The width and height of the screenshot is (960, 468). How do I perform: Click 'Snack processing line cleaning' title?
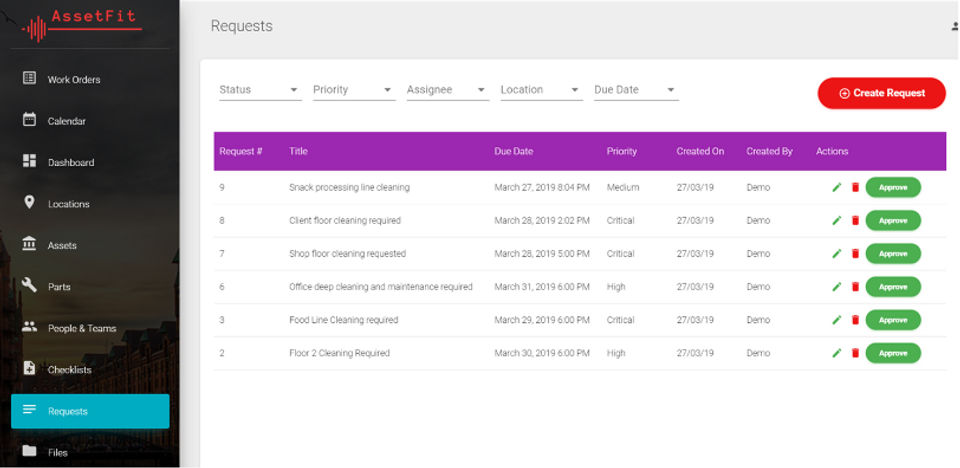[349, 187]
